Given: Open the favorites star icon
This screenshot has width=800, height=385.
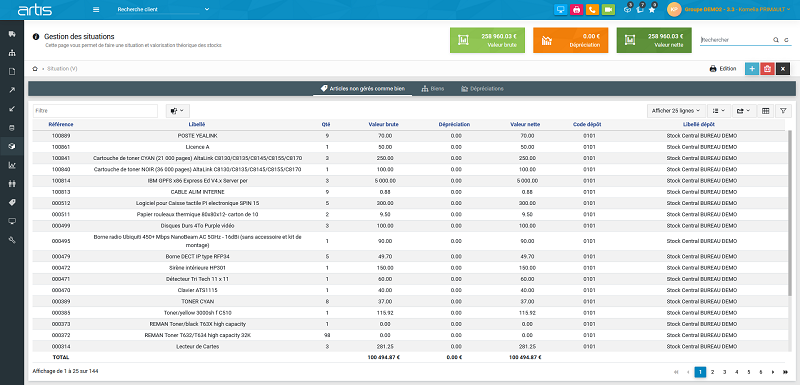Looking at the screenshot, I should pos(652,9).
